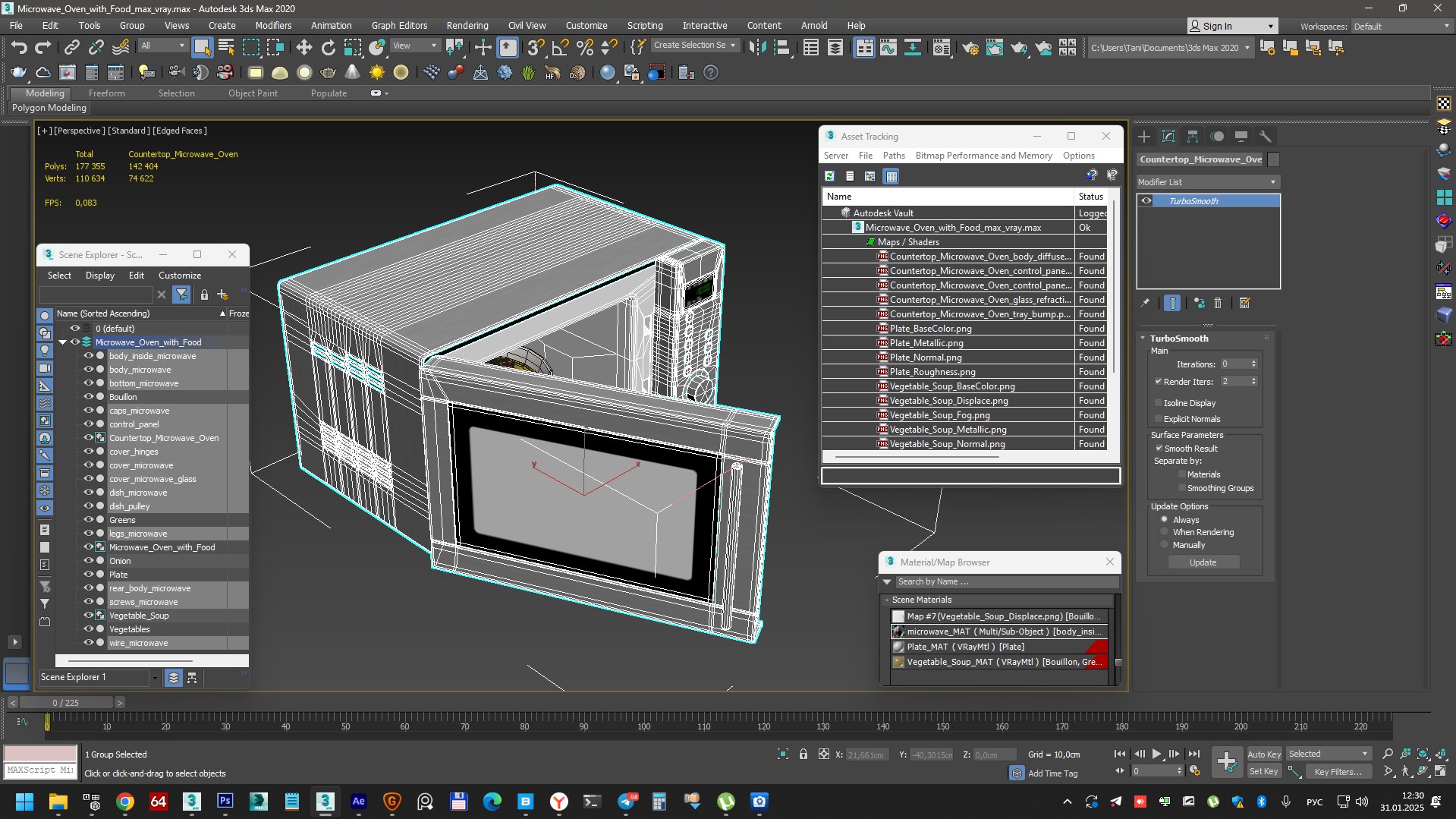Open the Selected key filter dropdown
The height and width of the screenshot is (819, 1456).
(1329, 754)
